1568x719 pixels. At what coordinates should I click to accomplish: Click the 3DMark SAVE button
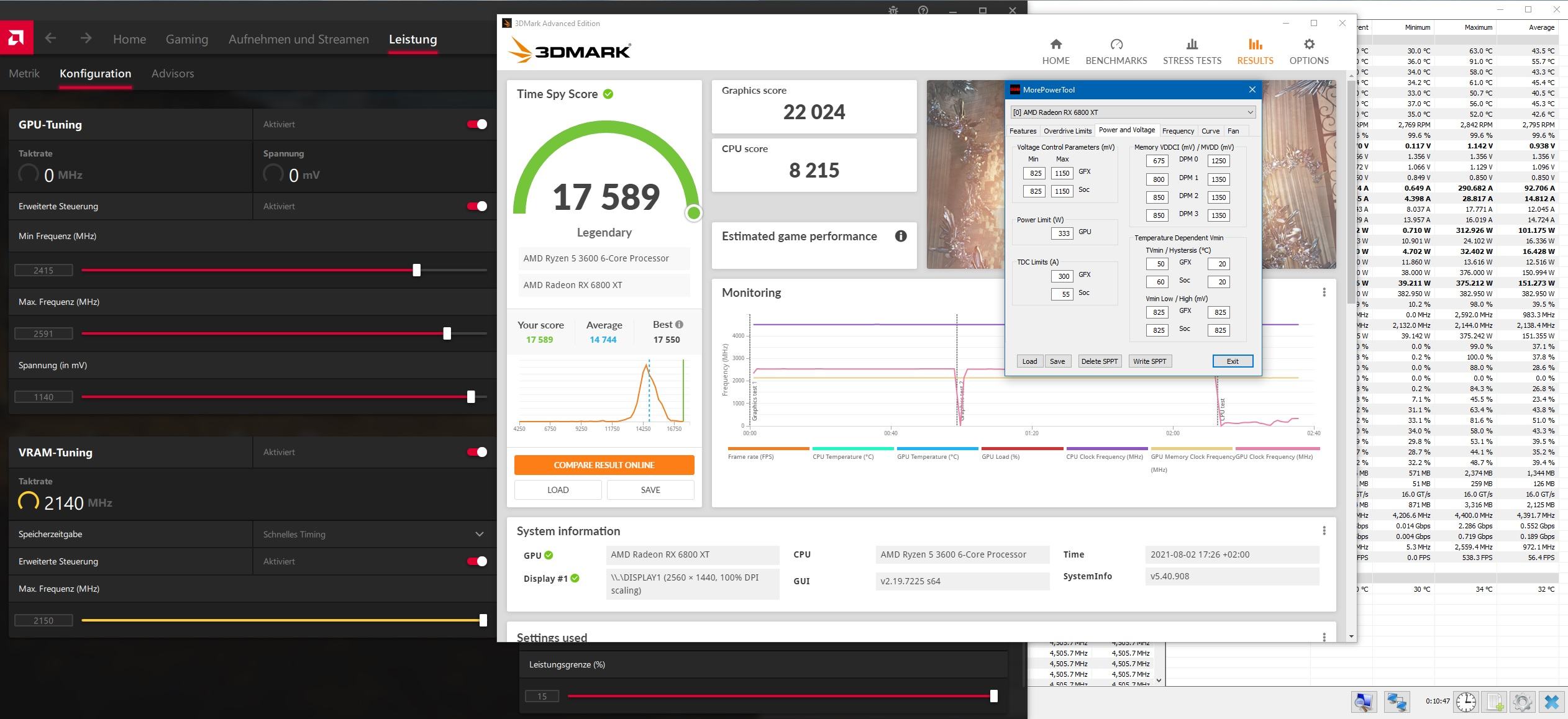click(x=650, y=490)
